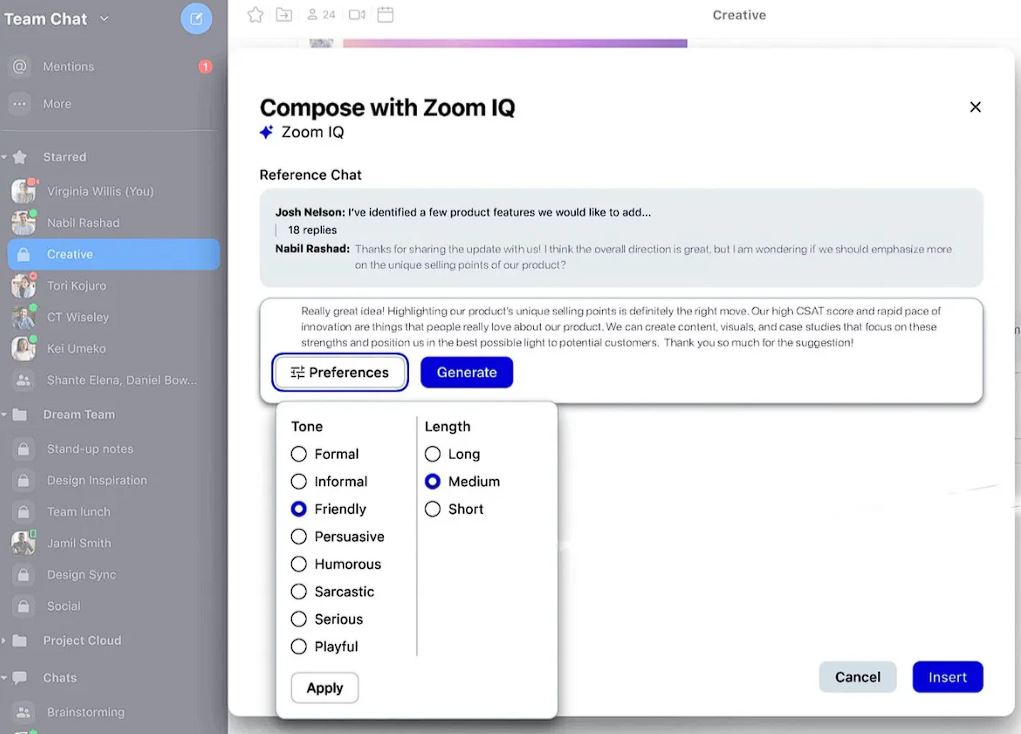Start a video meeting with camera icon

coord(356,15)
